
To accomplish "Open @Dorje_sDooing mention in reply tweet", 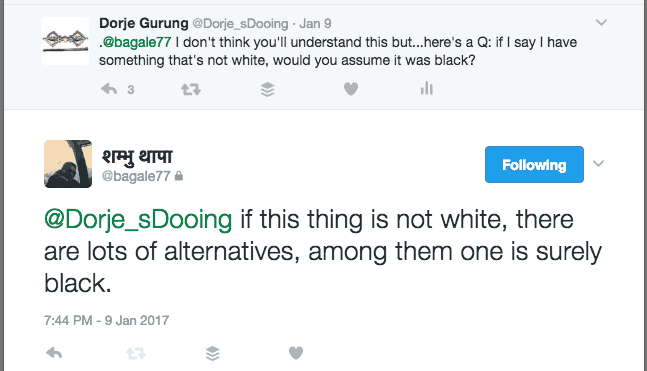I will 138,220.
